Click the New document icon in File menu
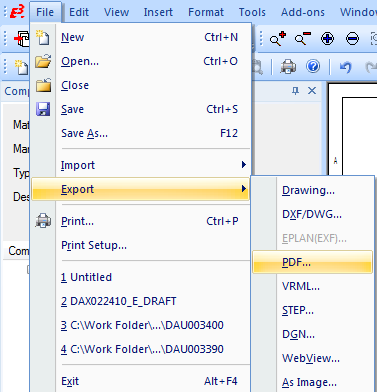This screenshot has height=392, width=377. pos(43,37)
